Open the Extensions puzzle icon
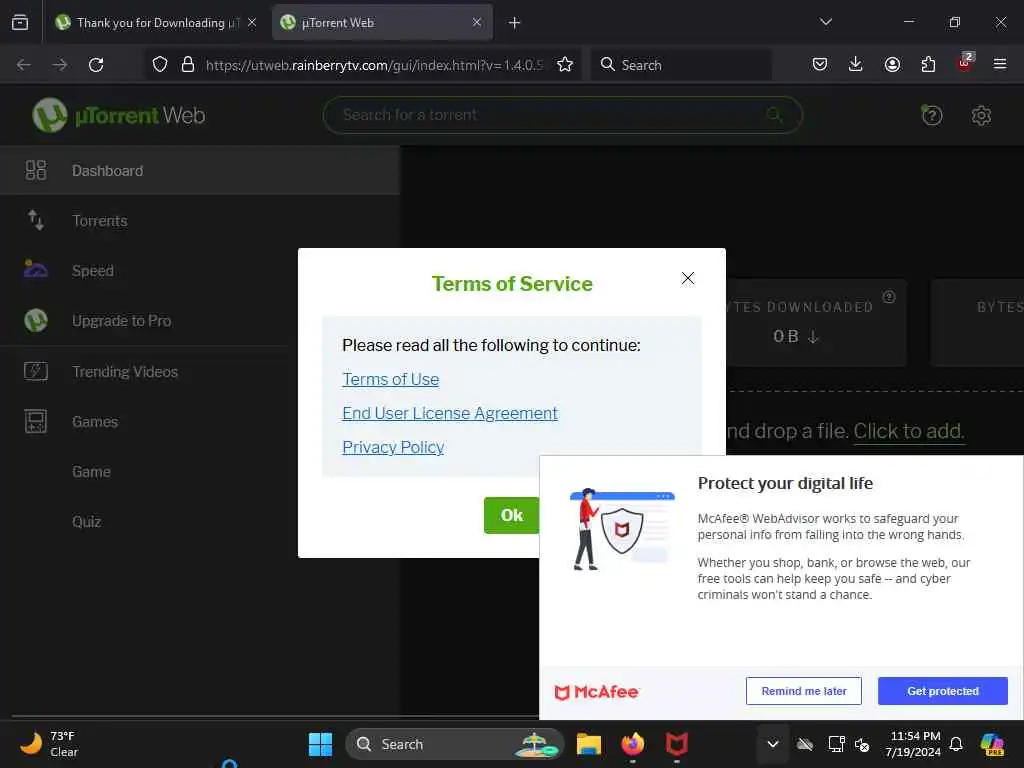This screenshot has width=1024, height=768. point(928,65)
